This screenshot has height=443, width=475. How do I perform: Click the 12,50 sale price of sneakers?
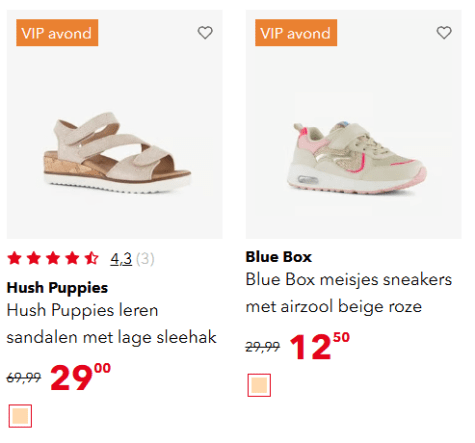(320, 346)
